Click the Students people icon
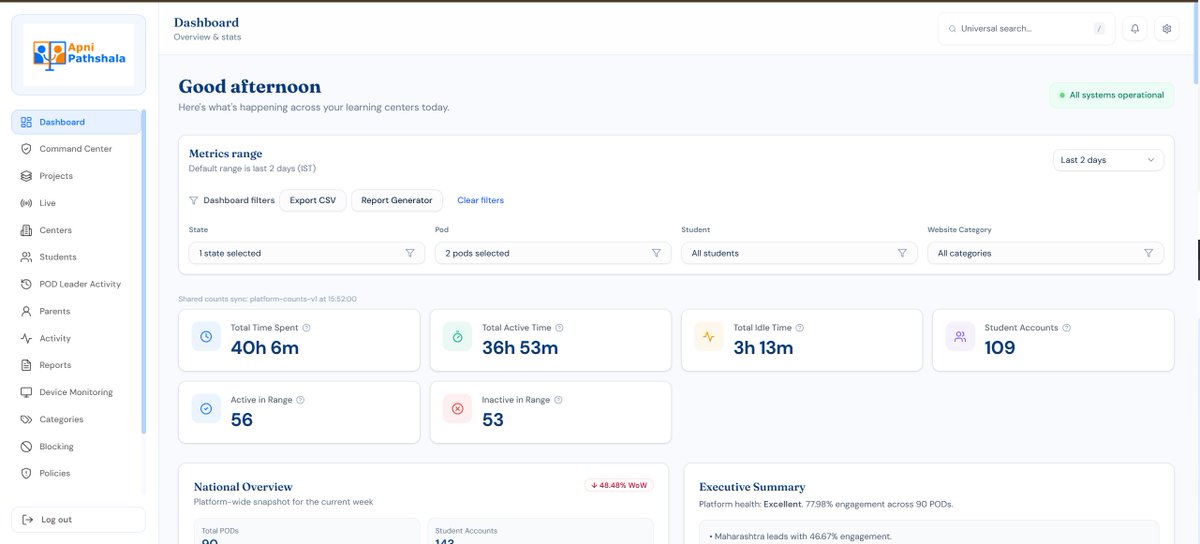This screenshot has height=544, width=1200. [26, 257]
